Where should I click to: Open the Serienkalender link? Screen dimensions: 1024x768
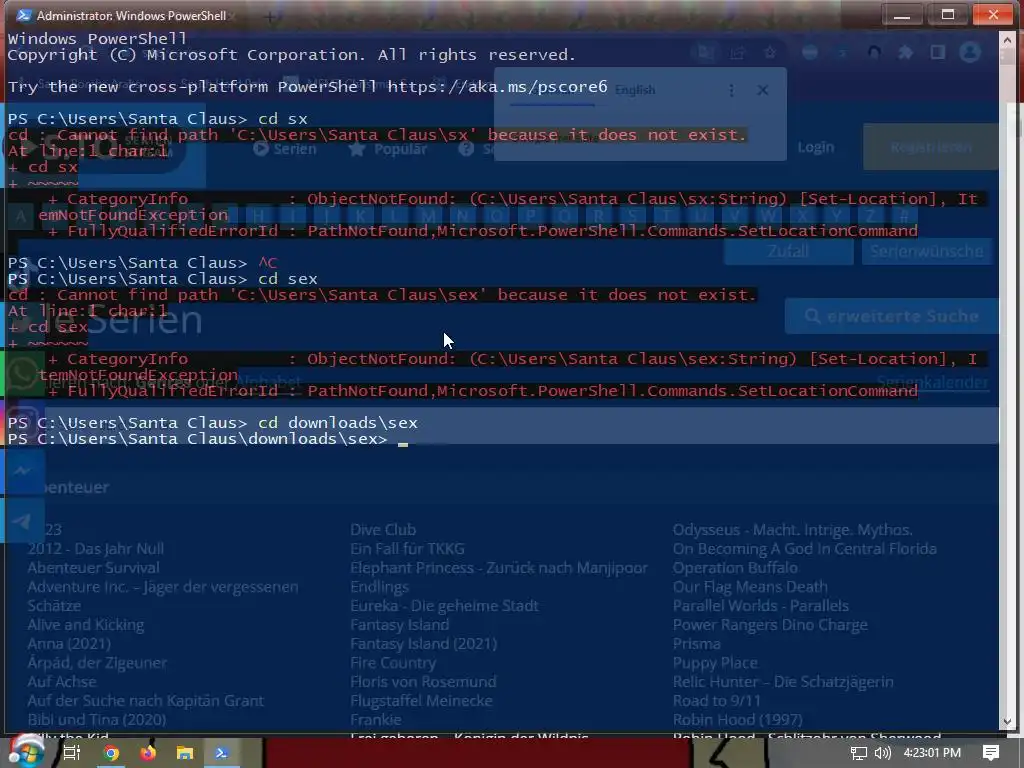point(932,382)
